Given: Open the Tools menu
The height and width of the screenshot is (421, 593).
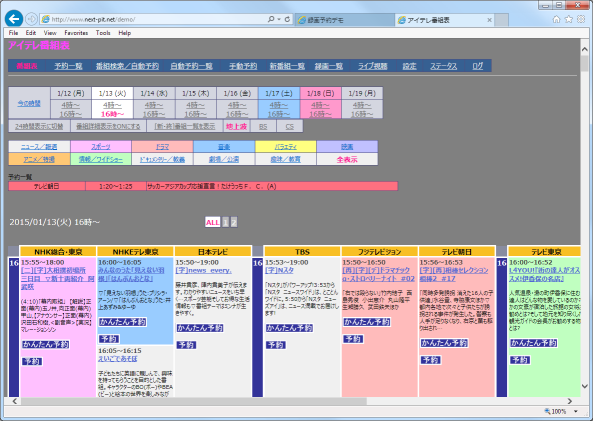Looking at the screenshot, I should pyautogui.click(x=103, y=33).
